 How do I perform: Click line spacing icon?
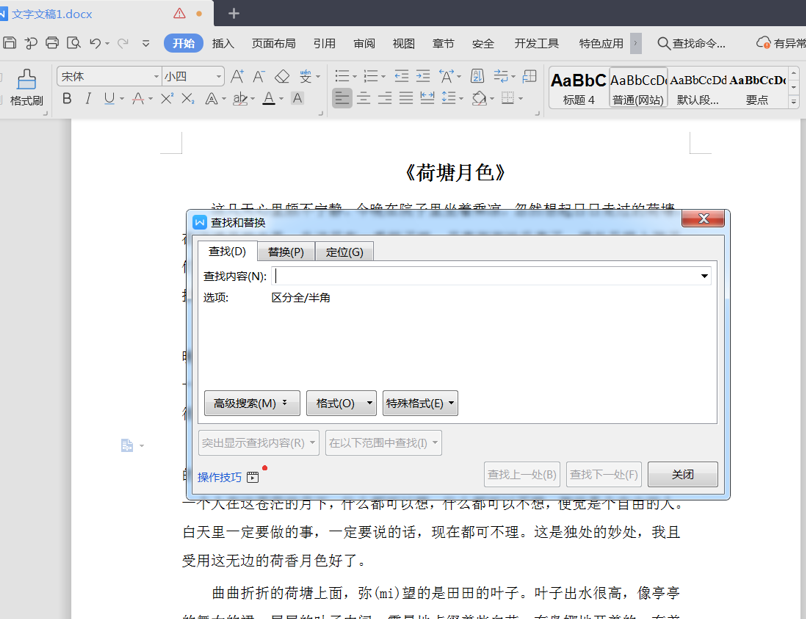point(449,98)
